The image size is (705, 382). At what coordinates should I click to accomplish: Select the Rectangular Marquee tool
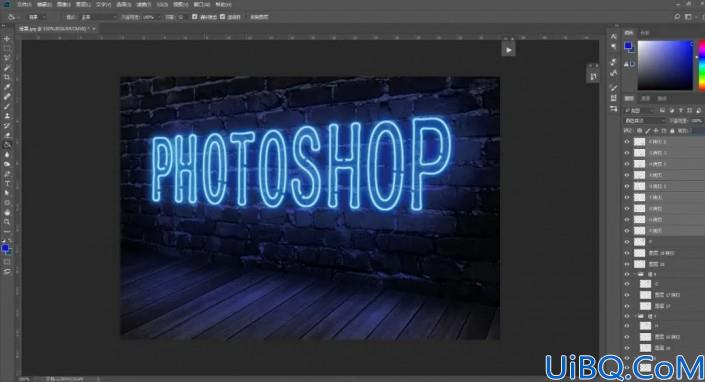point(7,48)
